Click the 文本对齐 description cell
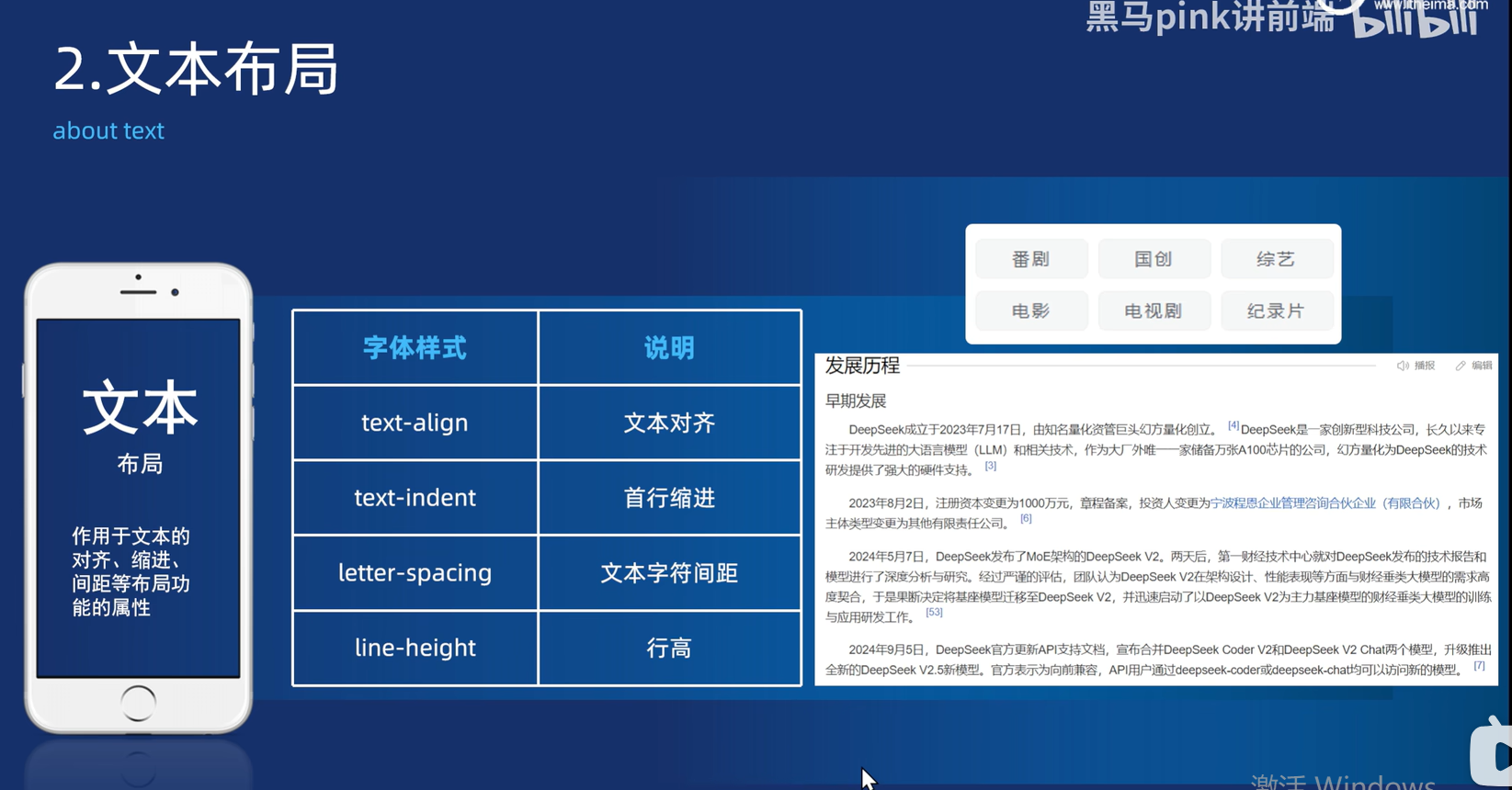This screenshot has width=1512, height=790. tap(669, 423)
